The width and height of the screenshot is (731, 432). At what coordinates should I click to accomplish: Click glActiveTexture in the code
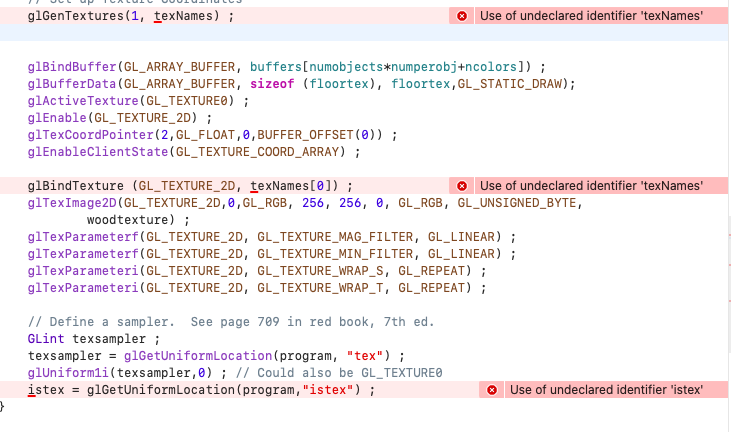83,101
